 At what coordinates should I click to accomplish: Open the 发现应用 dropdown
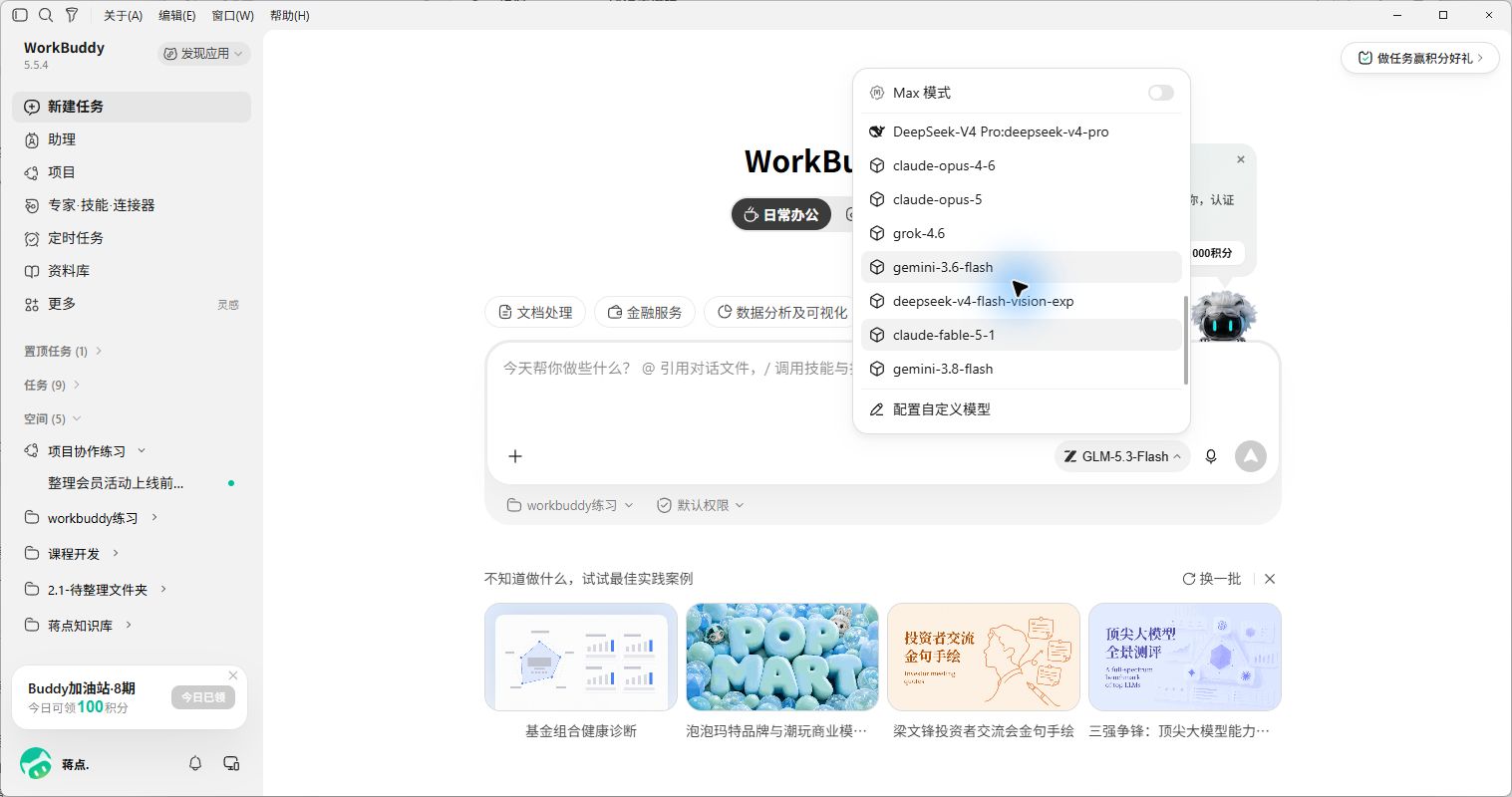point(204,54)
